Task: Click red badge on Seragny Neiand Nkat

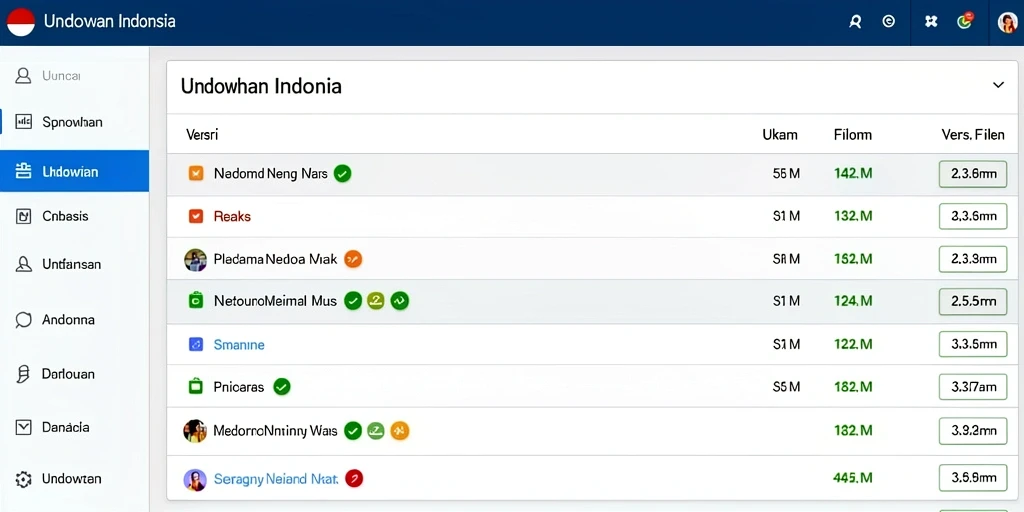Action: coord(353,479)
